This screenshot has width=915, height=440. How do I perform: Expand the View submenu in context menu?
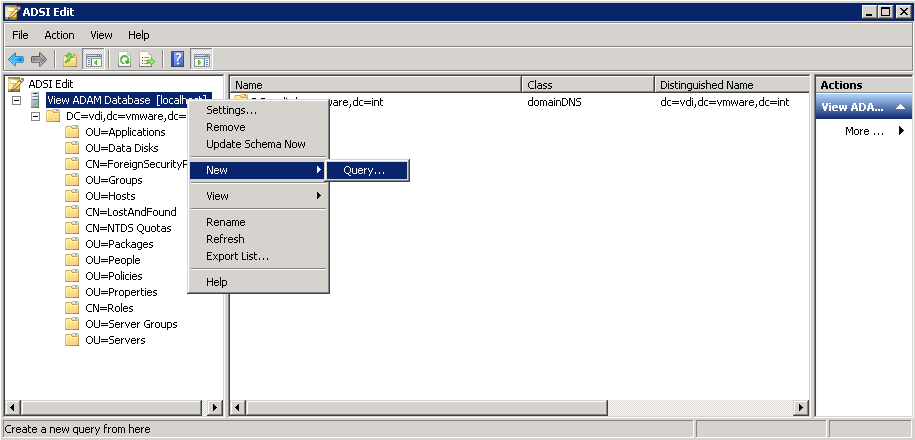click(x=319, y=195)
